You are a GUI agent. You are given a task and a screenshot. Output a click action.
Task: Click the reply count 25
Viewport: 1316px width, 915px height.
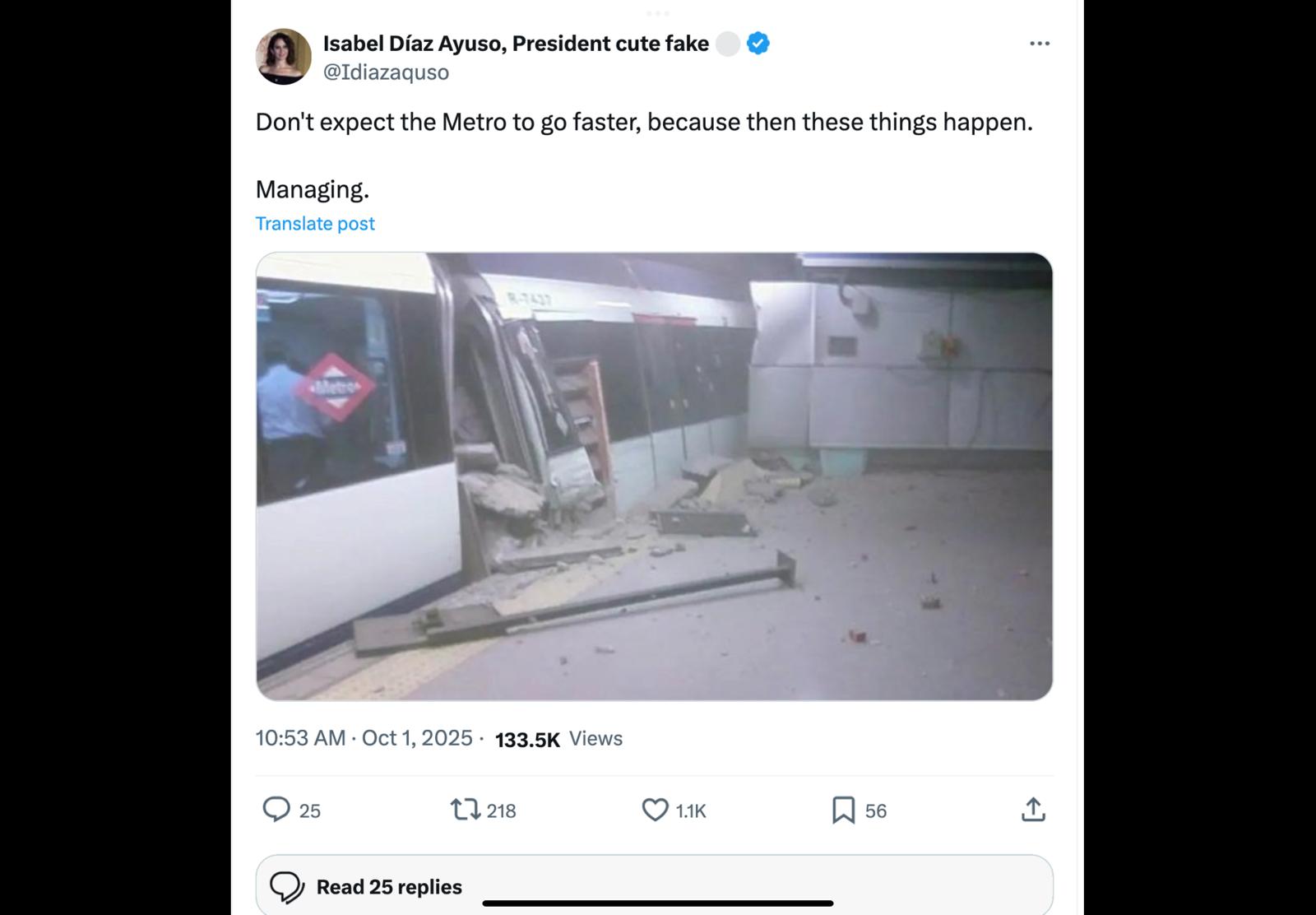pos(310,811)
